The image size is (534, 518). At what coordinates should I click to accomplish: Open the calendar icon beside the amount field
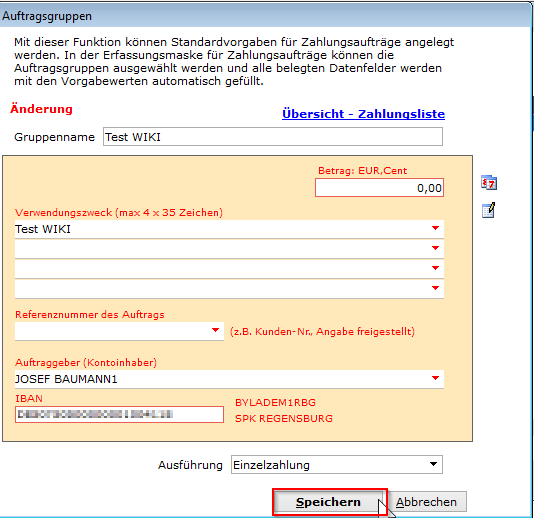(489, 183)
